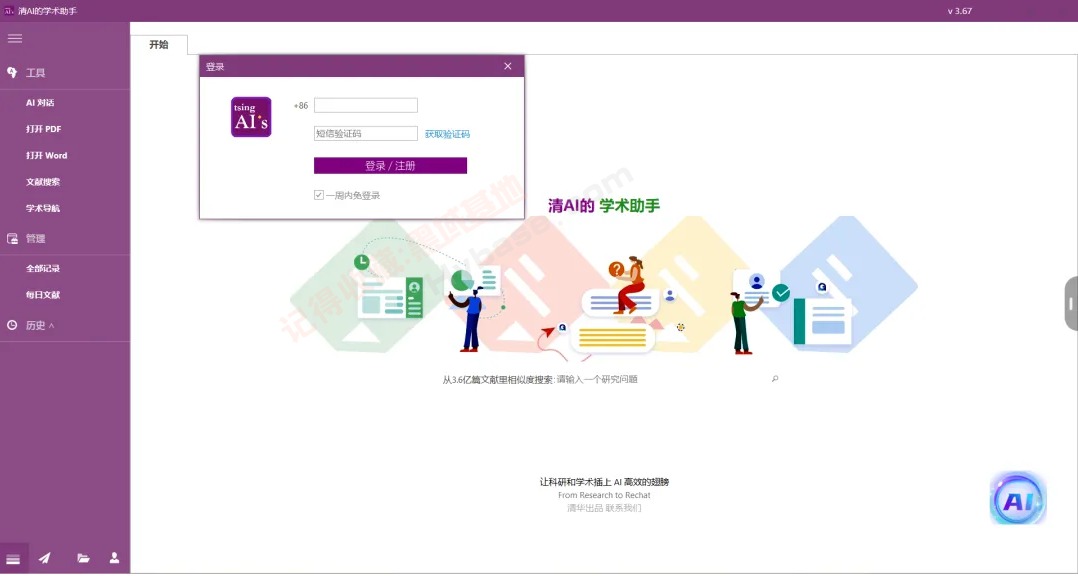The image size is (1078, 576).
Task: Click the tsing AI's logo in login dialog
Action: 251,117
